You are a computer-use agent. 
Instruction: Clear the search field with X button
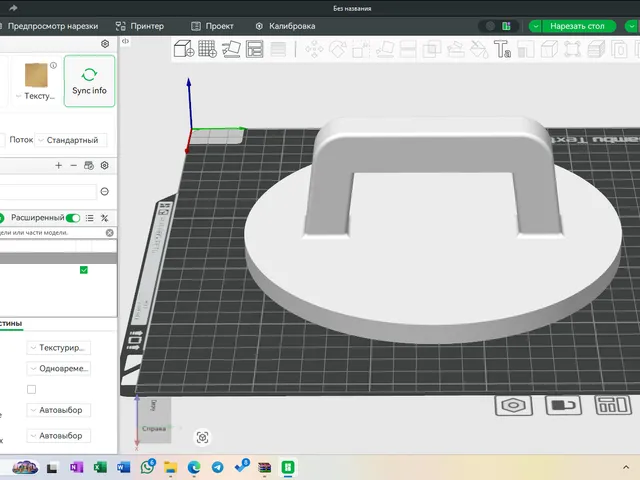[109, 233]
